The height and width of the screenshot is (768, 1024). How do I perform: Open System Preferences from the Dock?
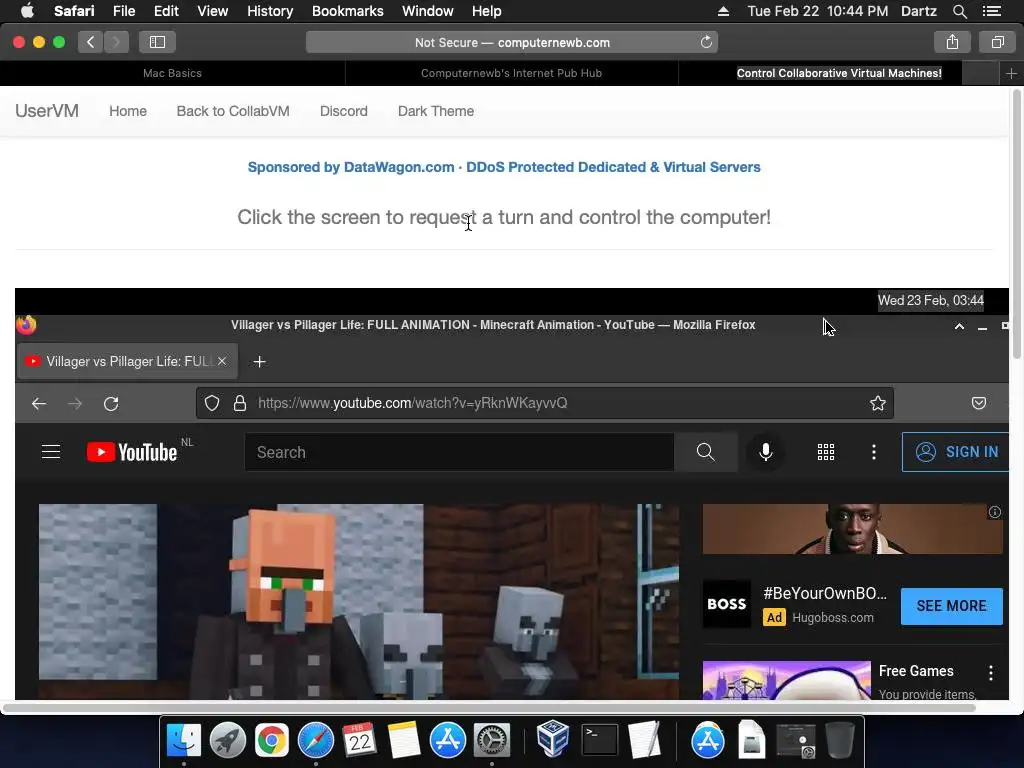pos(492,741)
